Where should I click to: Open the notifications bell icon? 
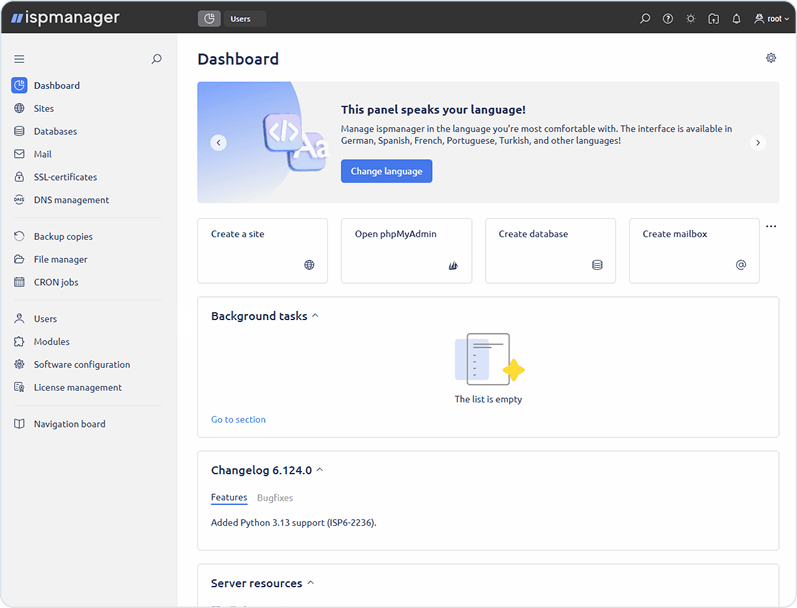(x=736, y=19)
